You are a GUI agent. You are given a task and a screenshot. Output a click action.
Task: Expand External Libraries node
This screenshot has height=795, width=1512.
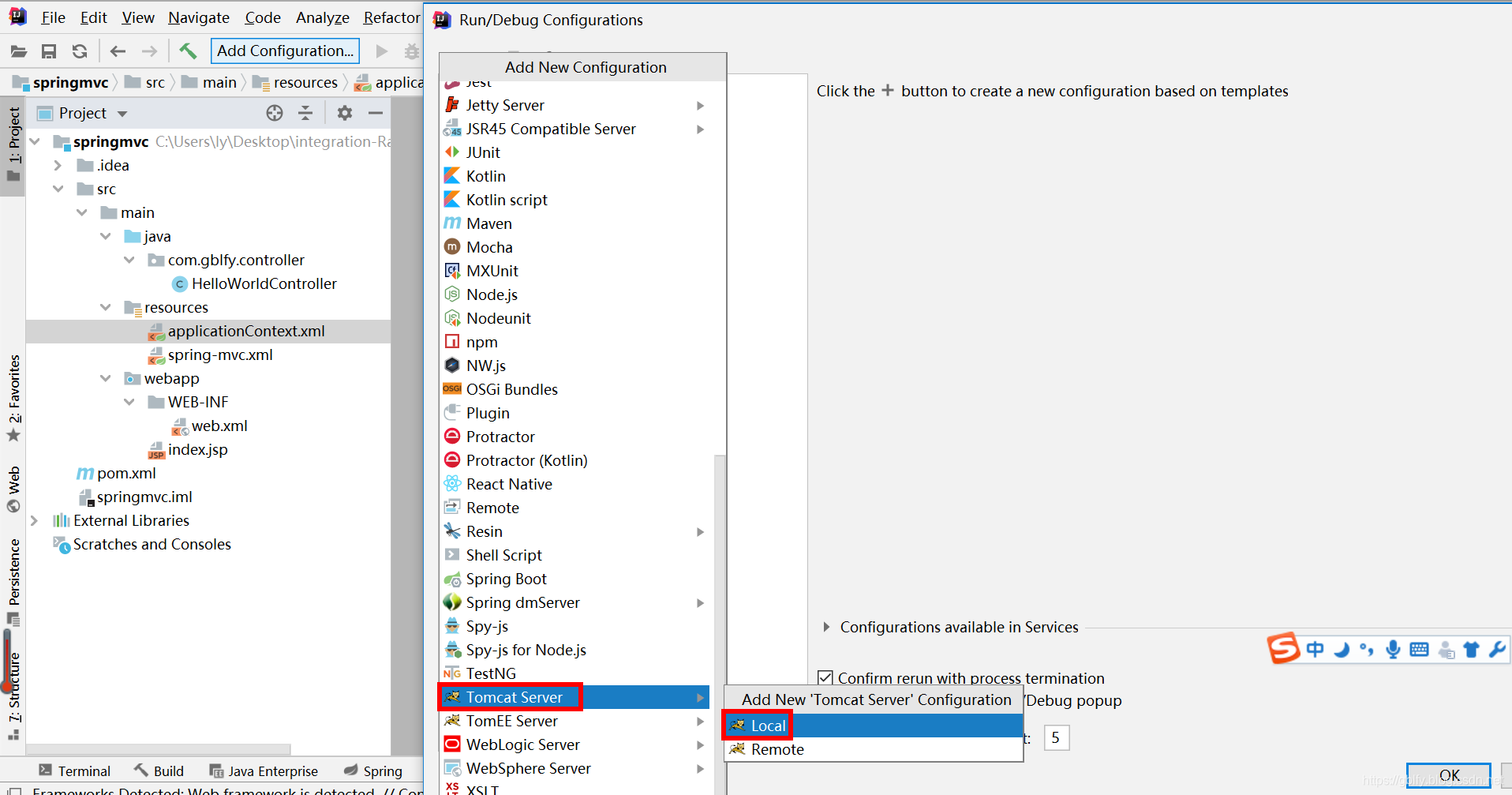[34, 520]
